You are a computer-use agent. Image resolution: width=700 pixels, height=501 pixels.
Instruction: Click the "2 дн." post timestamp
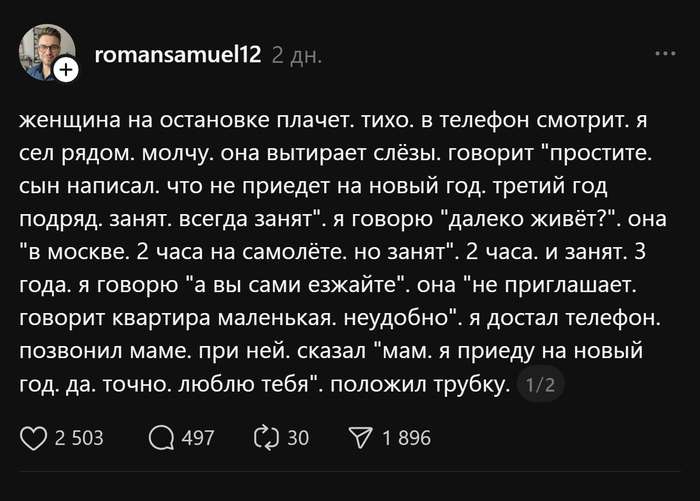(297, 55)
